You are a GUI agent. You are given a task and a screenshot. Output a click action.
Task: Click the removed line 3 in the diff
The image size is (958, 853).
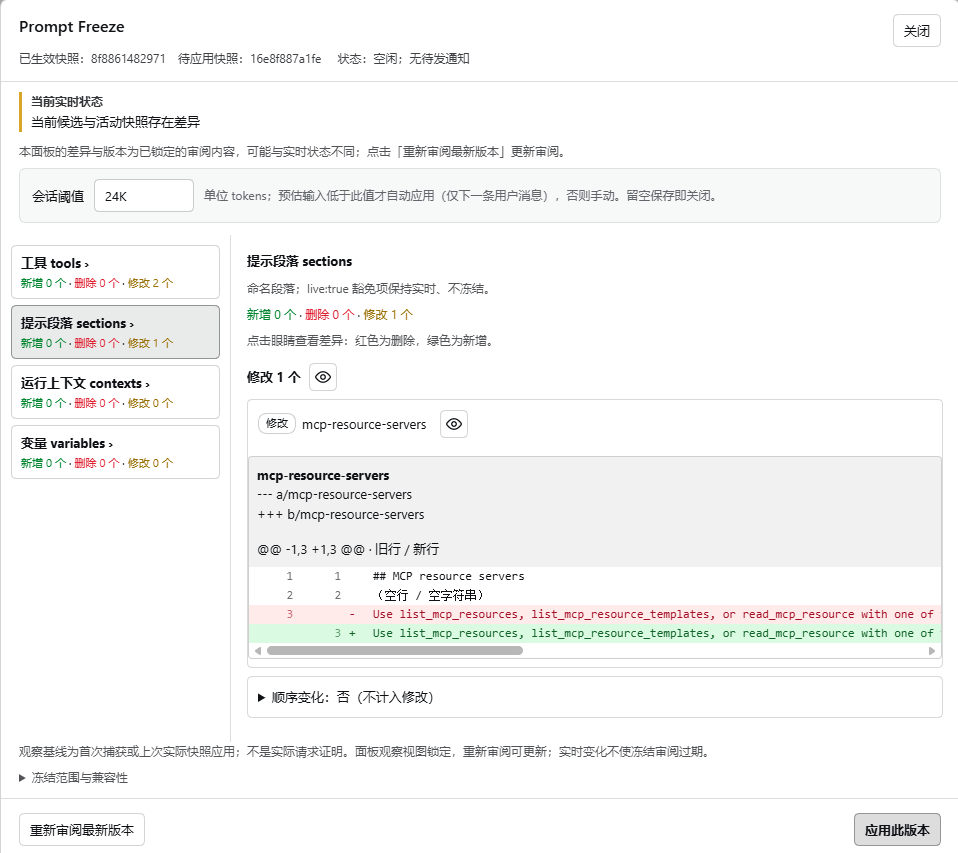point(594,614)
